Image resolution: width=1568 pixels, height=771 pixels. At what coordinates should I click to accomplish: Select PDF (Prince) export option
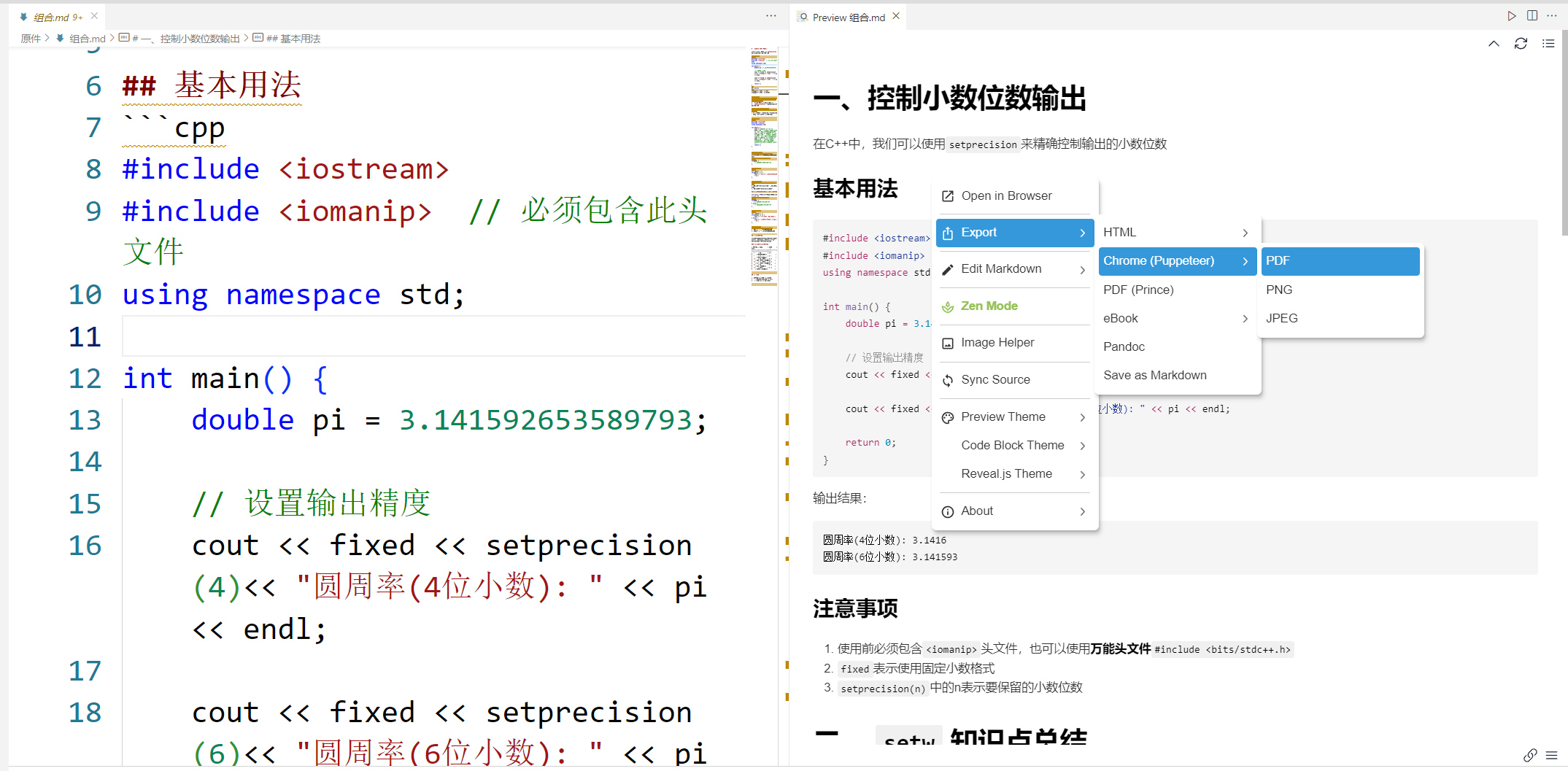click(1178, 290)
